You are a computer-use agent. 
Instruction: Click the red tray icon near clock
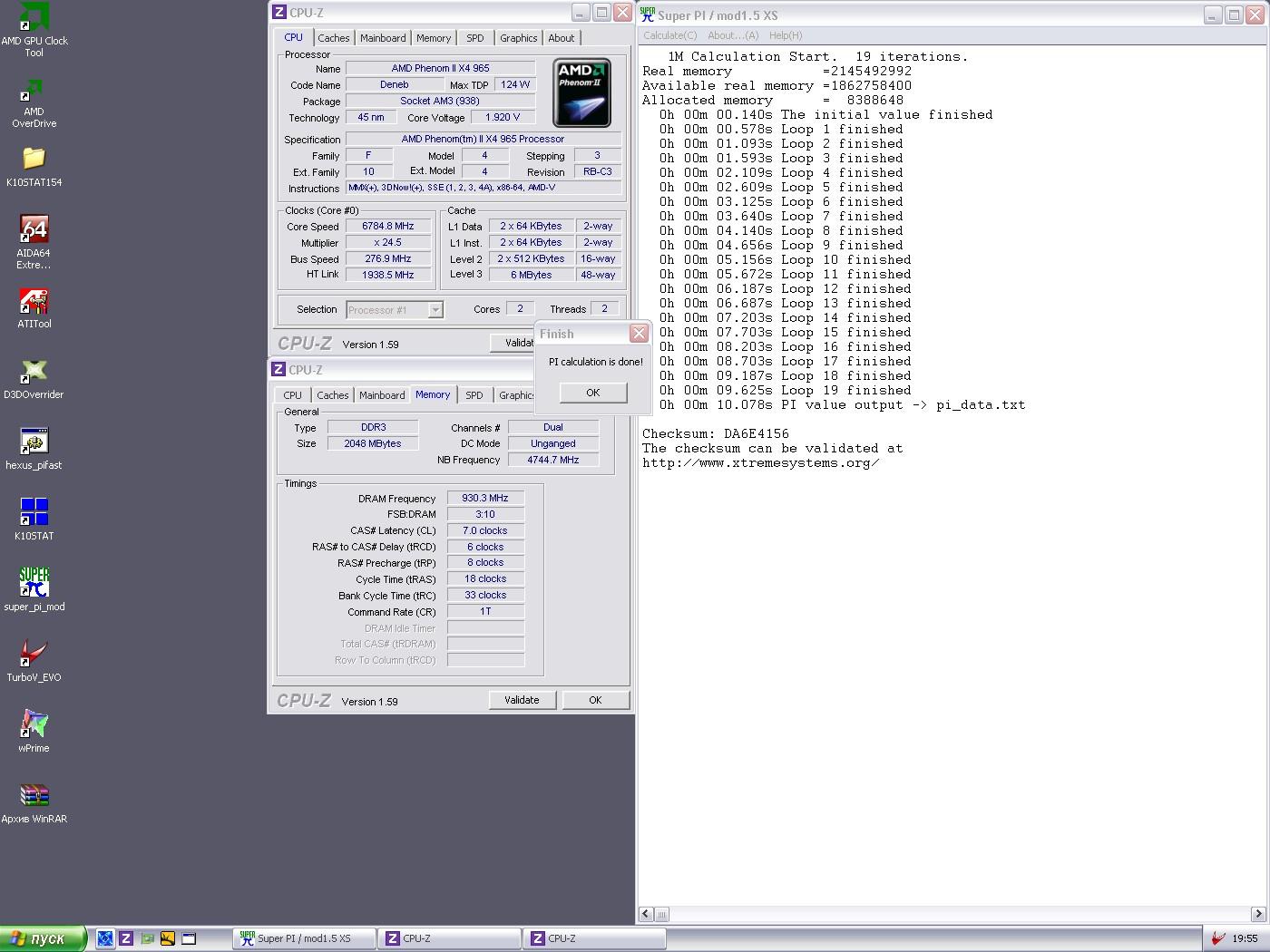click(x=1218, y=938)
